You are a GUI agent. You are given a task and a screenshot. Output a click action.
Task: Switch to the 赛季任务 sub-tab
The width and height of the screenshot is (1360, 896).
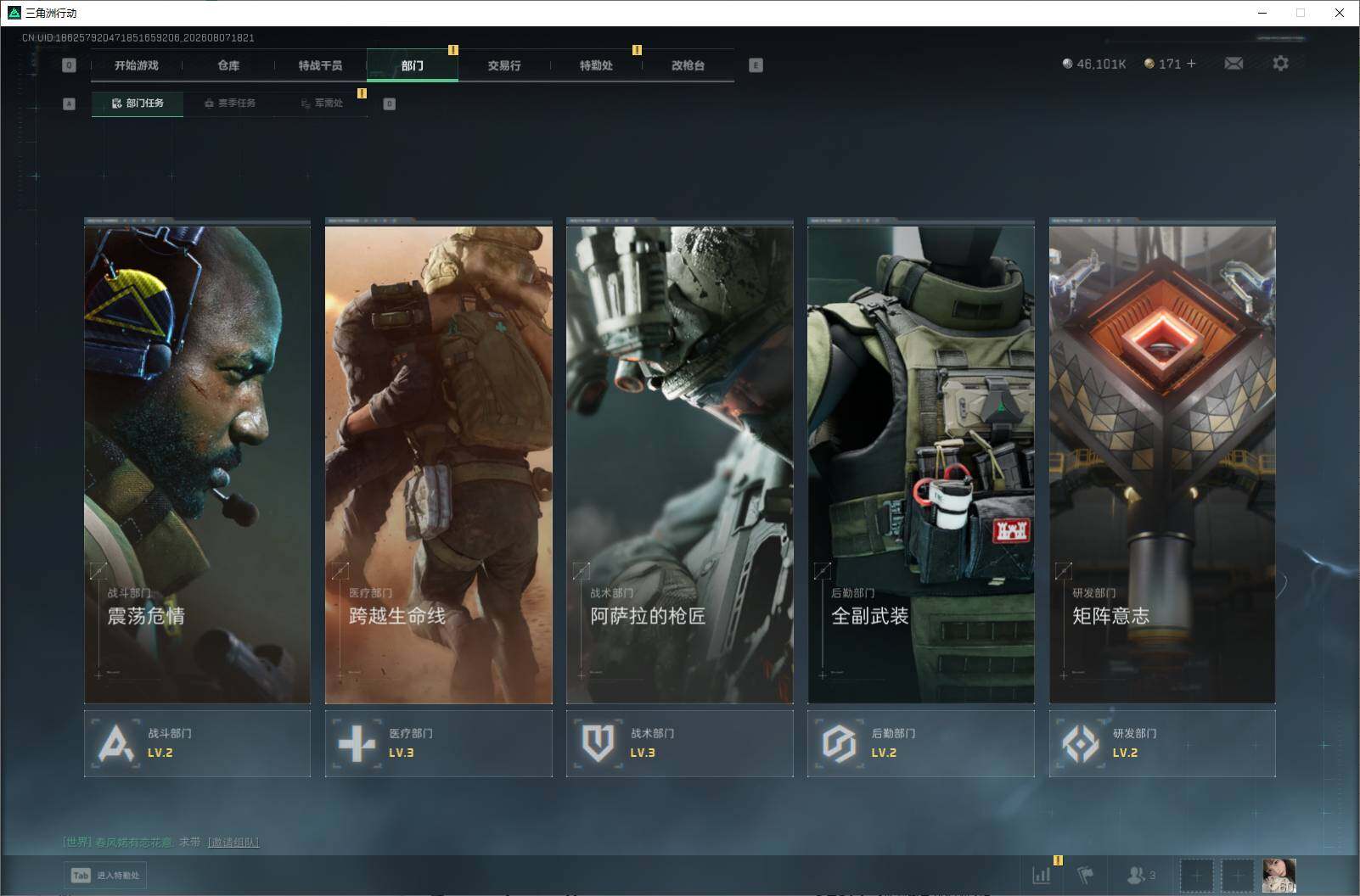click(x=229, y=104)
